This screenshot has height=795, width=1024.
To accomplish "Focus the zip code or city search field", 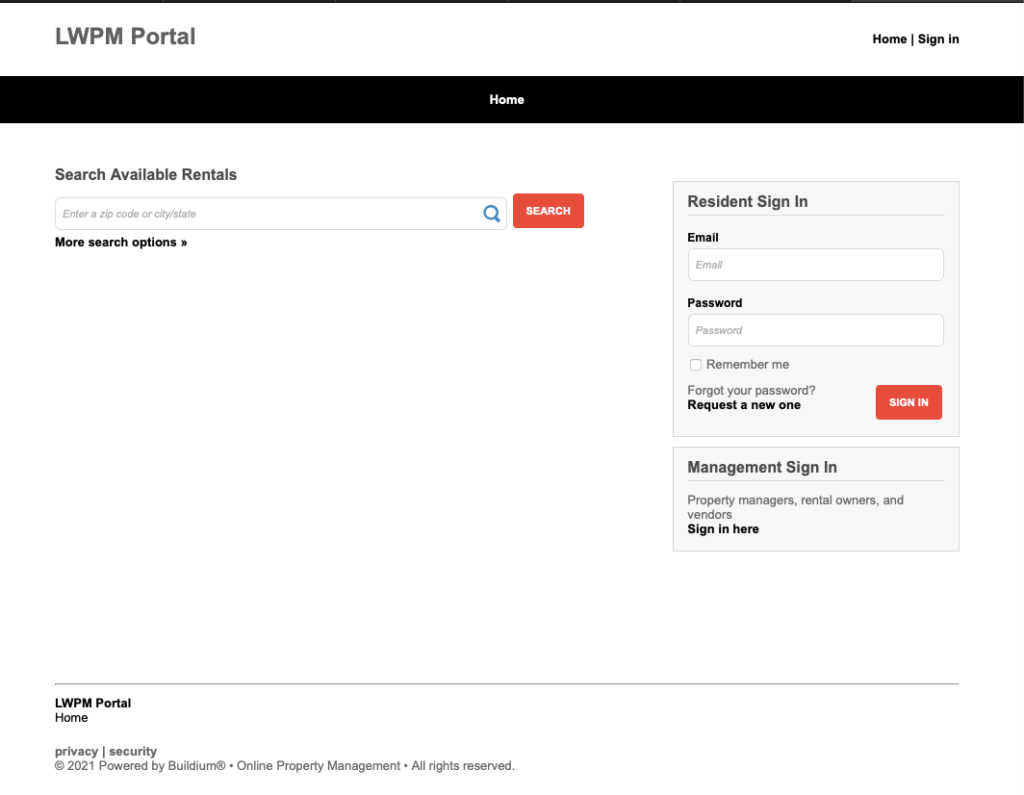I will click(281, 214).
